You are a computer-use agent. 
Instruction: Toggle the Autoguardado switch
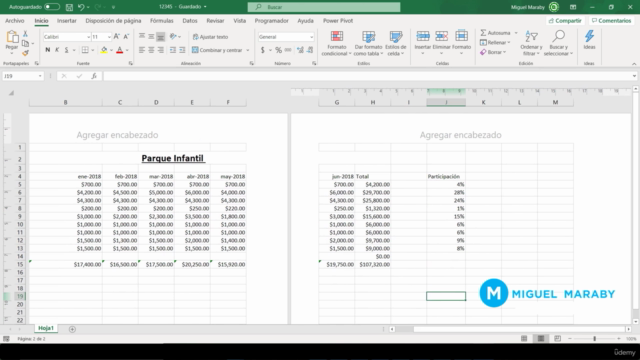pos(52,7)
